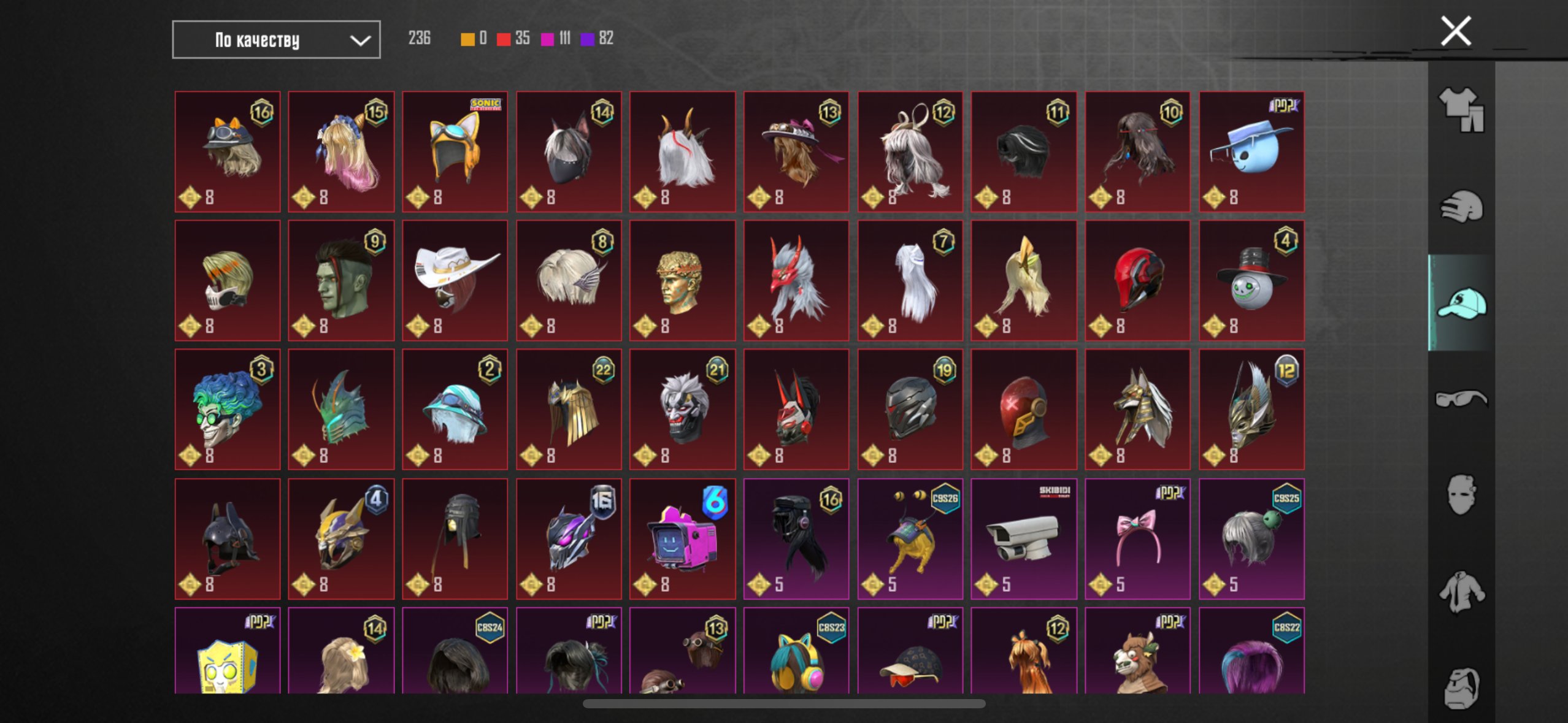Filter by red rarity showing 35
Viewport: 1568px width, 723px height.
513,39
